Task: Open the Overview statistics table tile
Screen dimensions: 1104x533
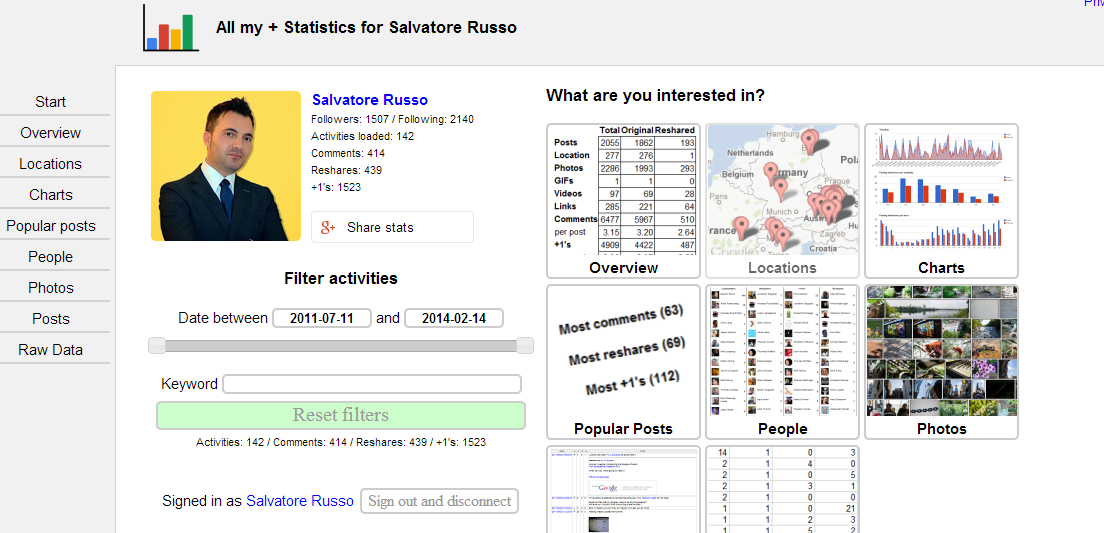Action: (x=624, y=201)
